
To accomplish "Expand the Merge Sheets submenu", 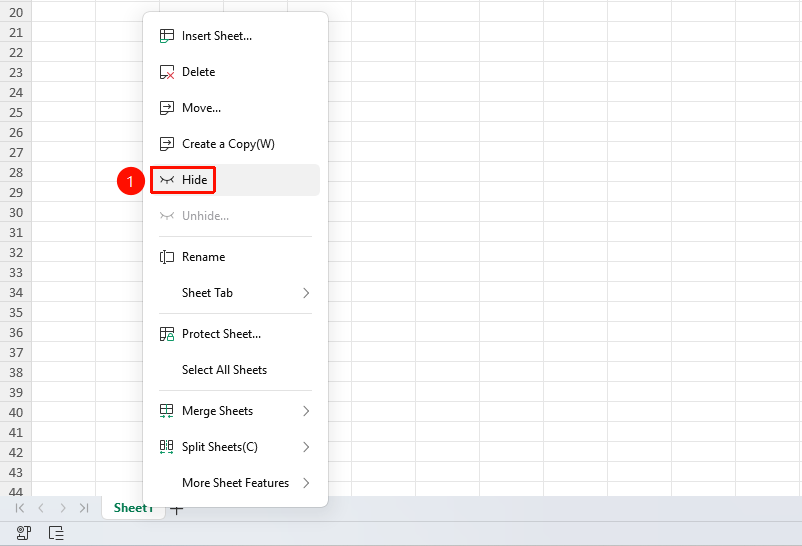I will tap(235, 411).
